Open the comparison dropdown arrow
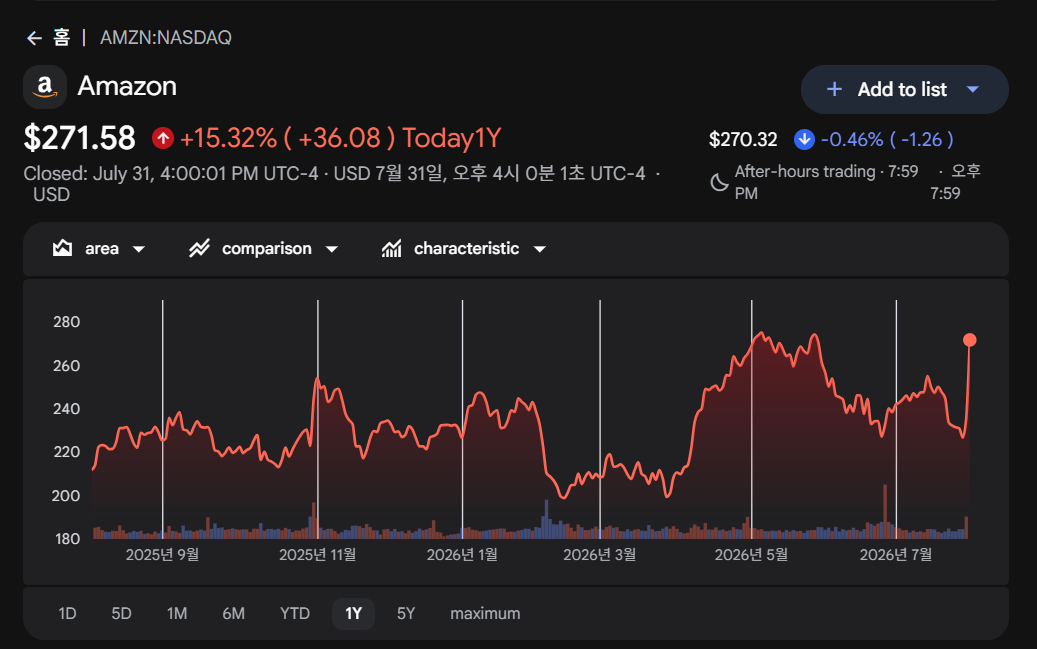The width and height of the screenshot is (1037, 649). tap(332, 249)
